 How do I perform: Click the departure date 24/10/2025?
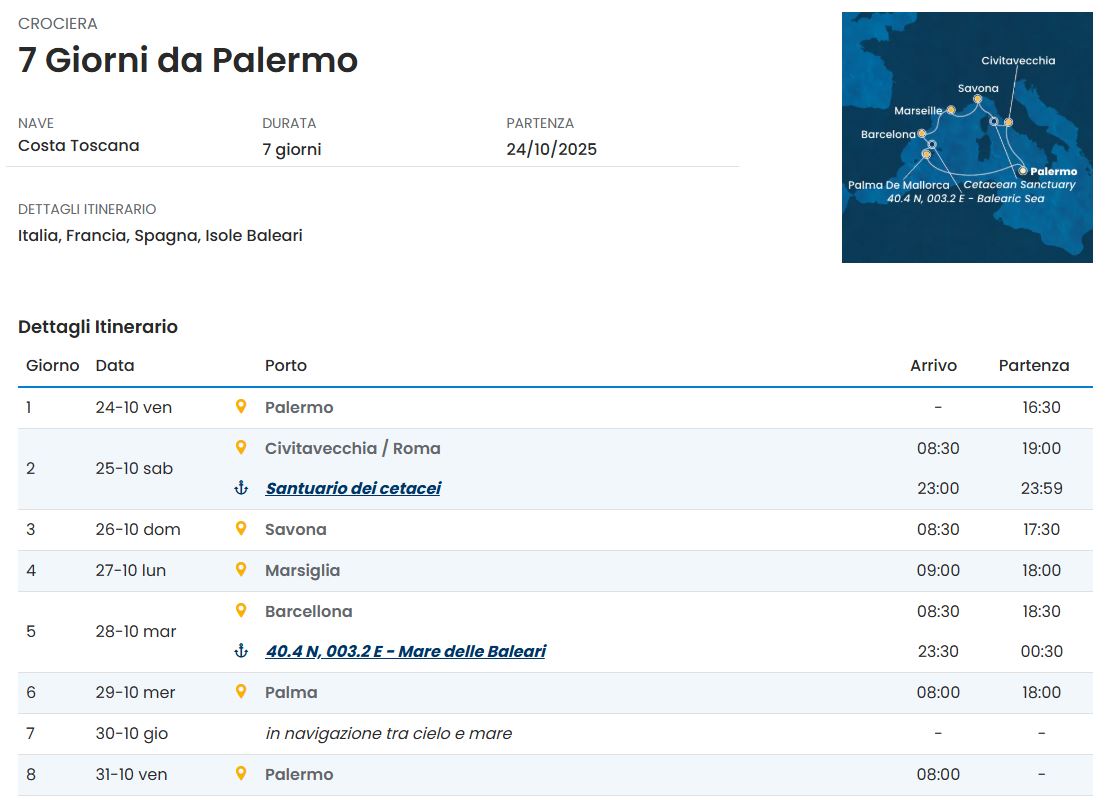[x=551, y=149]
